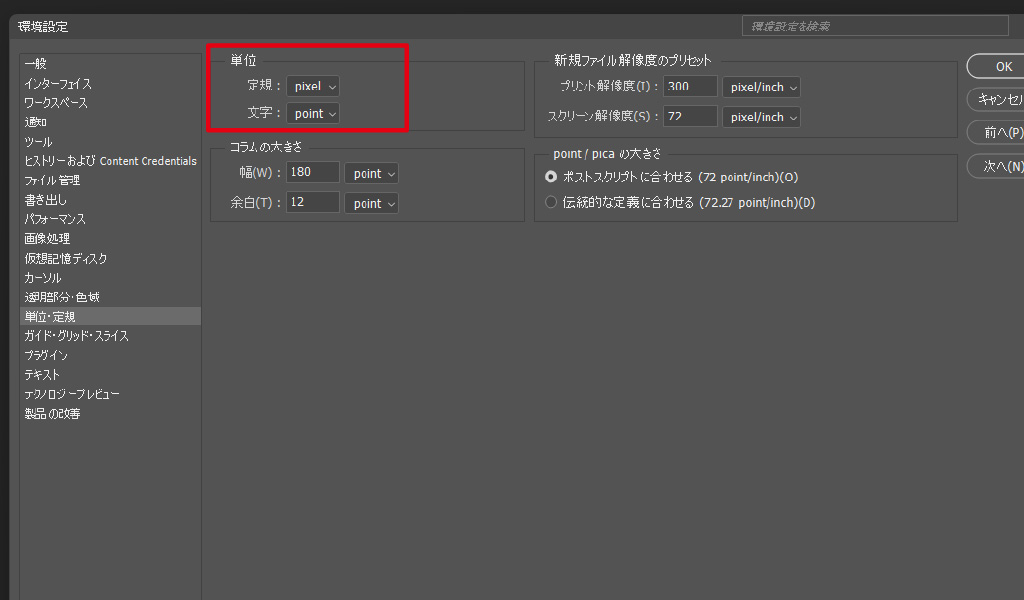This screenshot has height=600, width=1024.
Task: Open the パフォーマンス preferences category
Action: [x=55, y=219]
